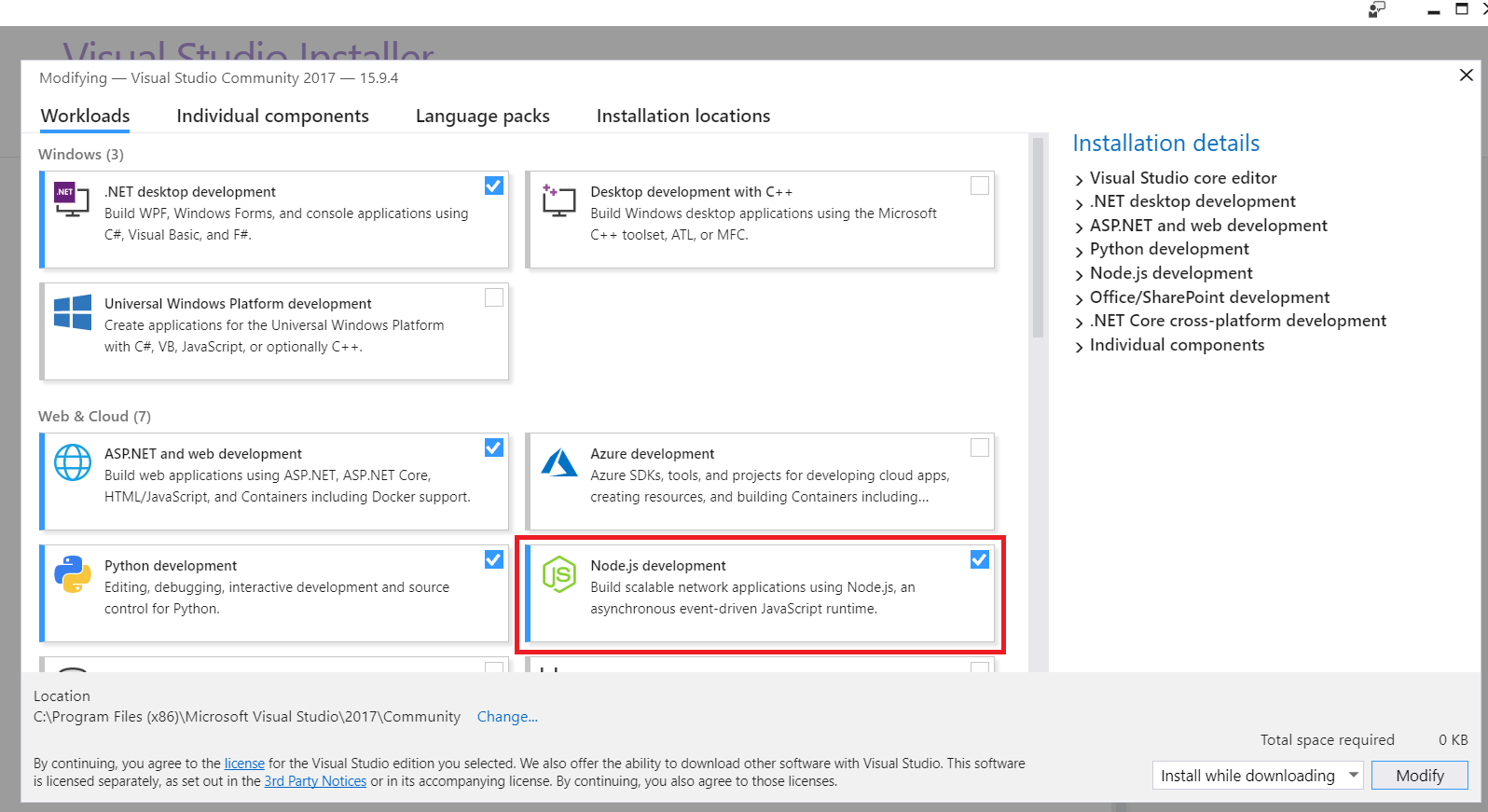Switch to the Language packs tab
The image size is (1488, 812).
(x=482, y=116)
